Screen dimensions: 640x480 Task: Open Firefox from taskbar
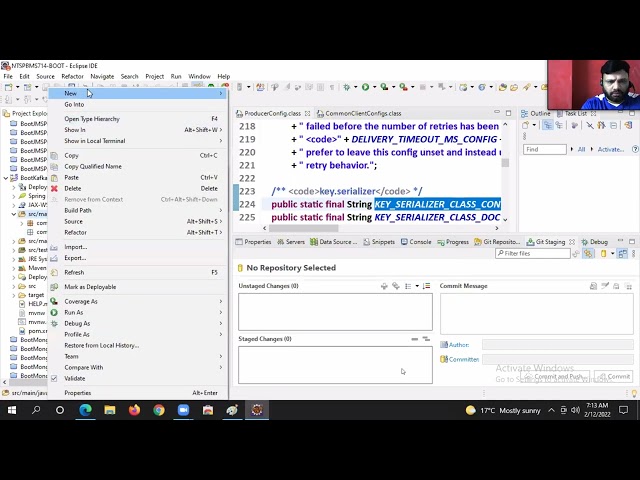[134, 410]
